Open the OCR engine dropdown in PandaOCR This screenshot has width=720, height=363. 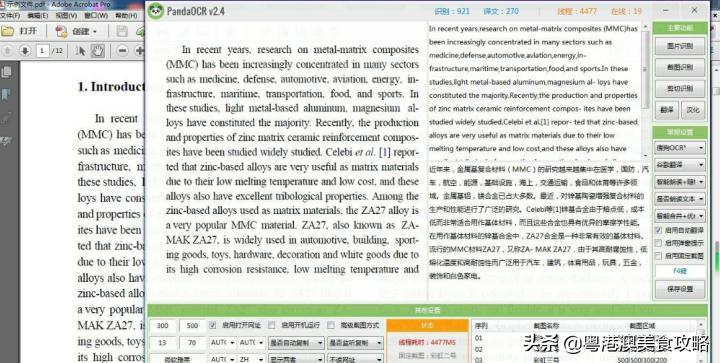(680, 148)
